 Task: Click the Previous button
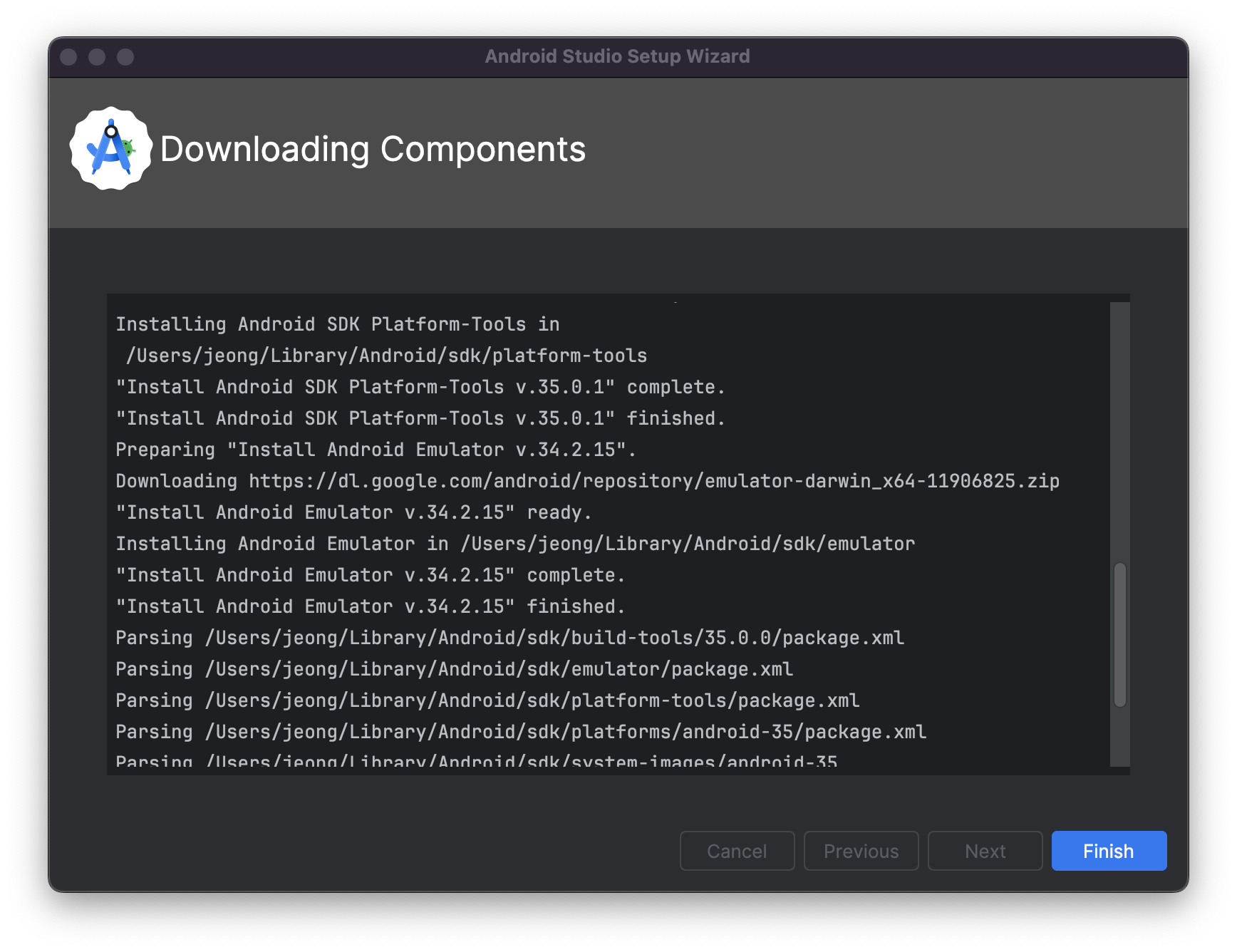[x=861, y=851]
